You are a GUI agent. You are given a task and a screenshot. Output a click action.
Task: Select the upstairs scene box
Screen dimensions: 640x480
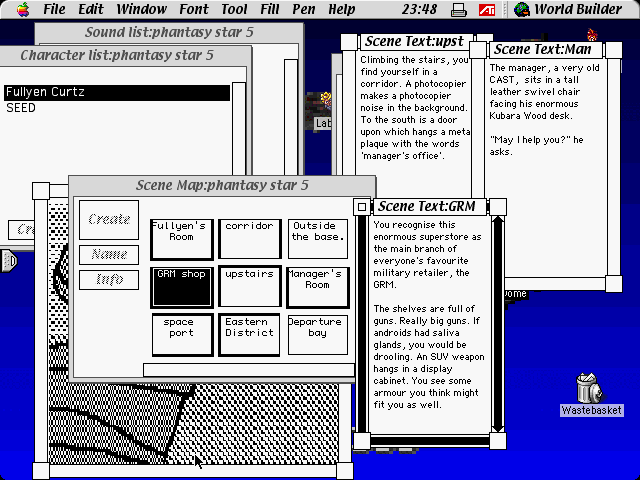pos(250,287)
